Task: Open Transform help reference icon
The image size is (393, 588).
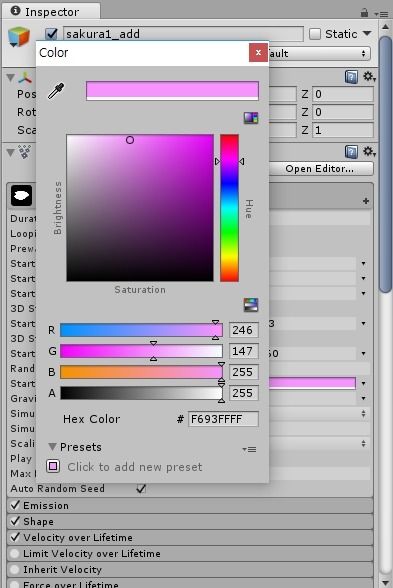Action: pos(351,77)
